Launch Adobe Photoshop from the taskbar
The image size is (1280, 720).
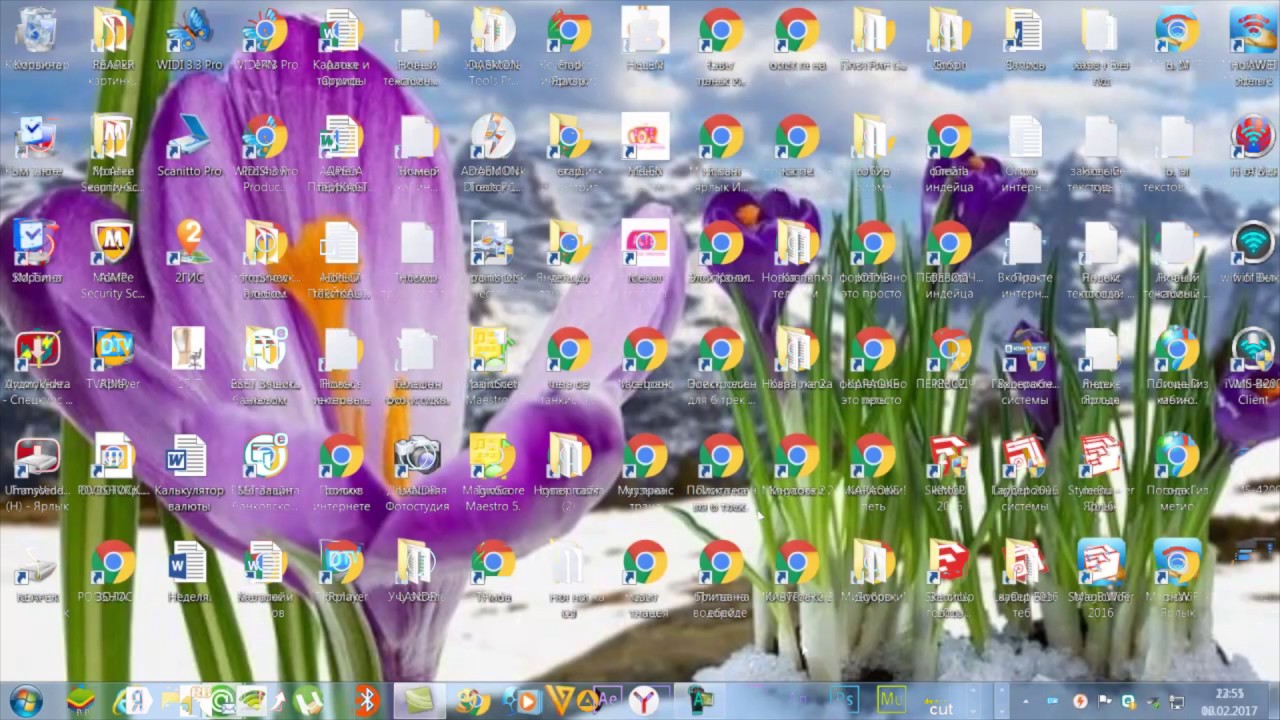[x=845, y=700]
